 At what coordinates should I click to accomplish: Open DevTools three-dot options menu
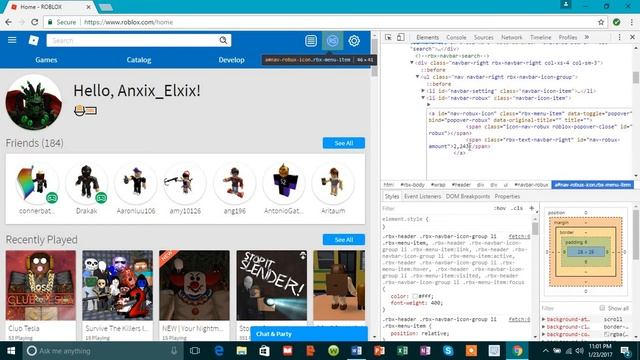click(619, 37)
